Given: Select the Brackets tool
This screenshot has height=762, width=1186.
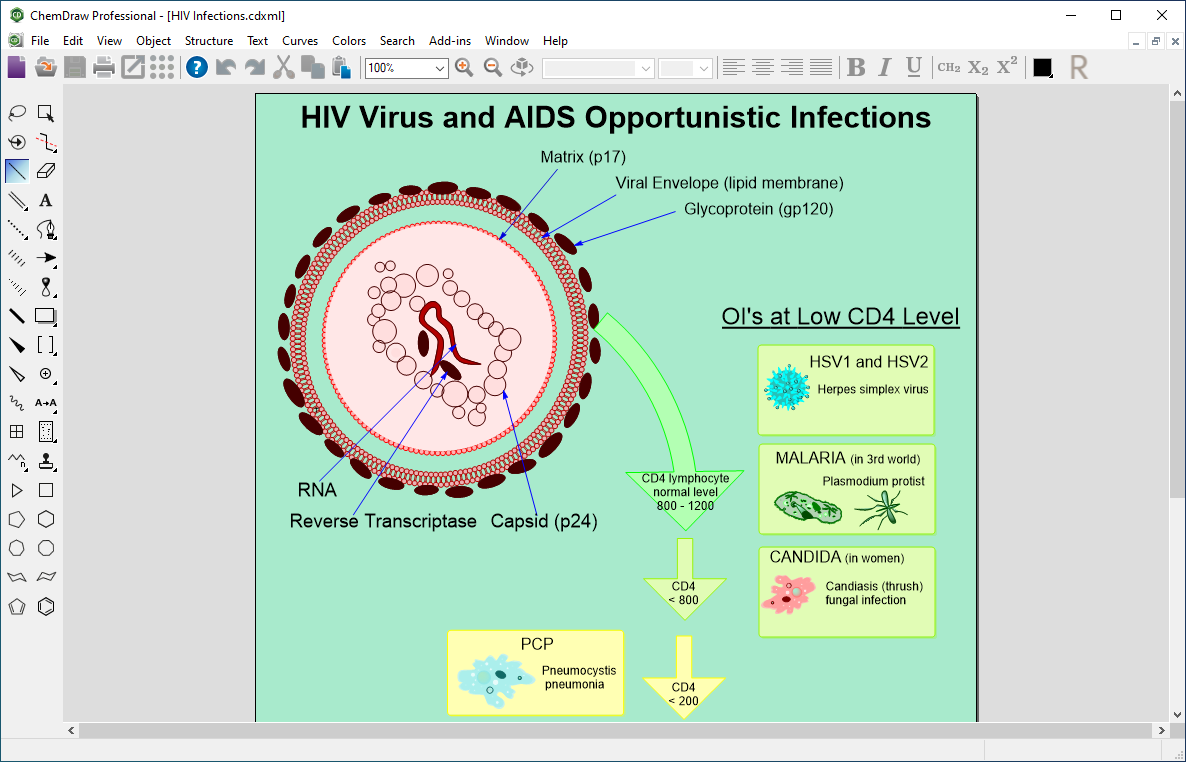Looking at the screenshot, I should 46,345.
